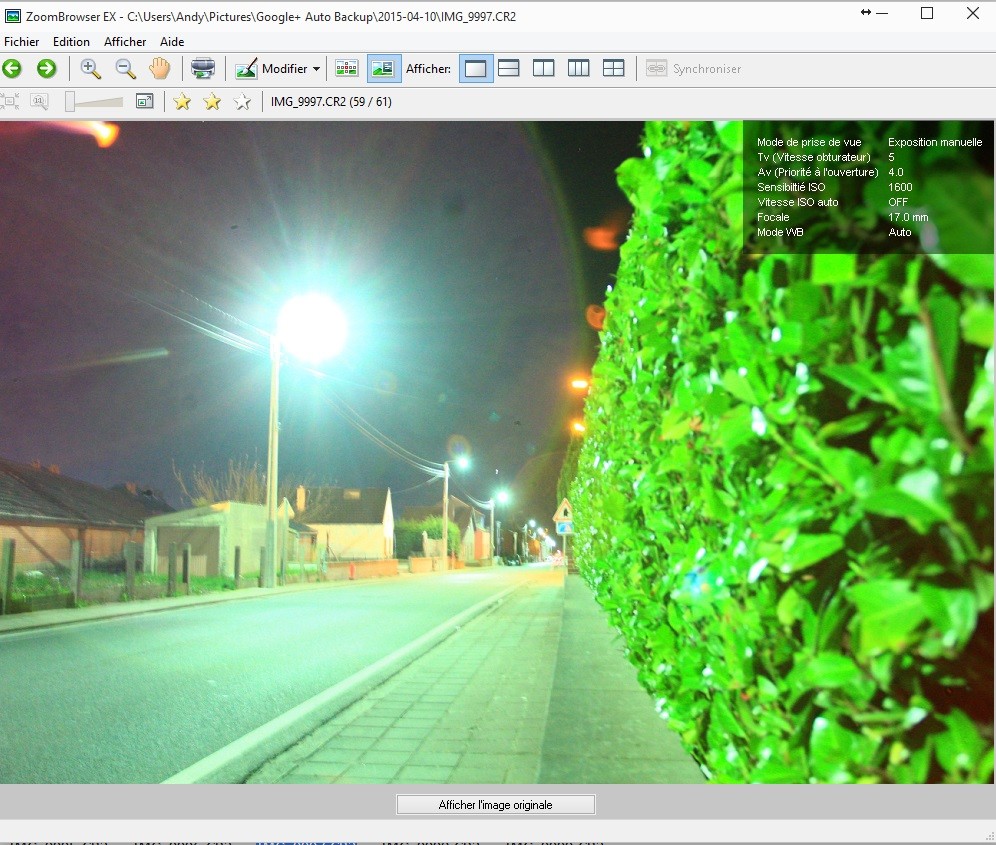Image resolution: width=996 pixels, height=845 pixels.
Task: Click the '17.0 mm' focal length value
Action: coord(908,217)
